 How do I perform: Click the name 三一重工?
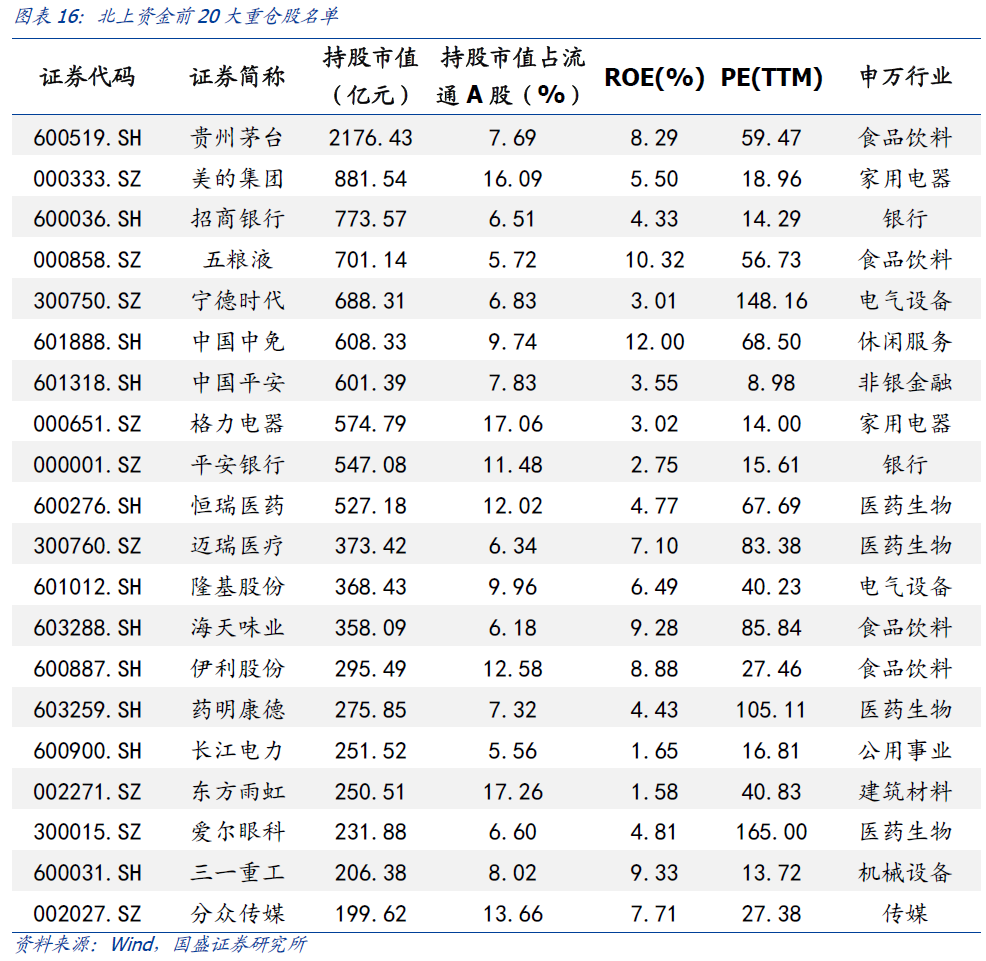point(238,873)
